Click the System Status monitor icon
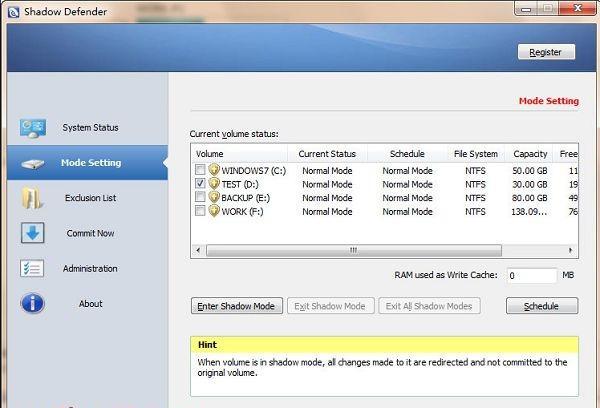600x408 pixels. [33, 128]
